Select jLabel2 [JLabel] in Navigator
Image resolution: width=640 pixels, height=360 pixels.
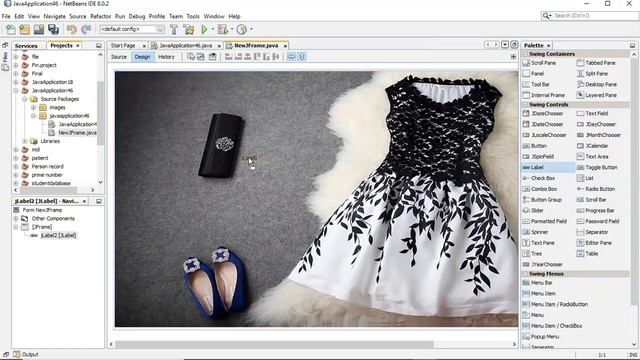click(58, 236)
